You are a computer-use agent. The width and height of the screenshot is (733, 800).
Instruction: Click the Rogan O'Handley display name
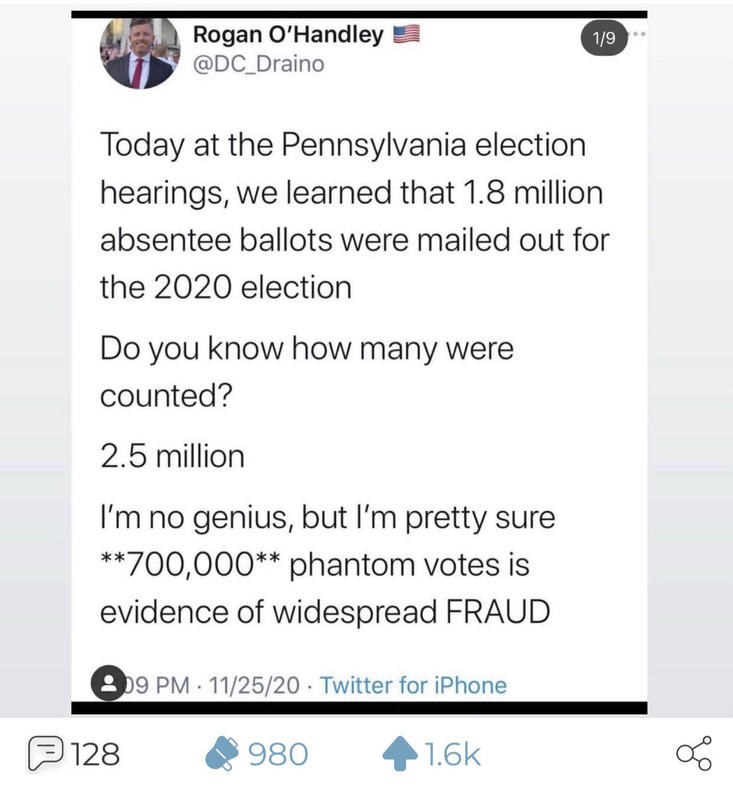[x=287, y=35]
